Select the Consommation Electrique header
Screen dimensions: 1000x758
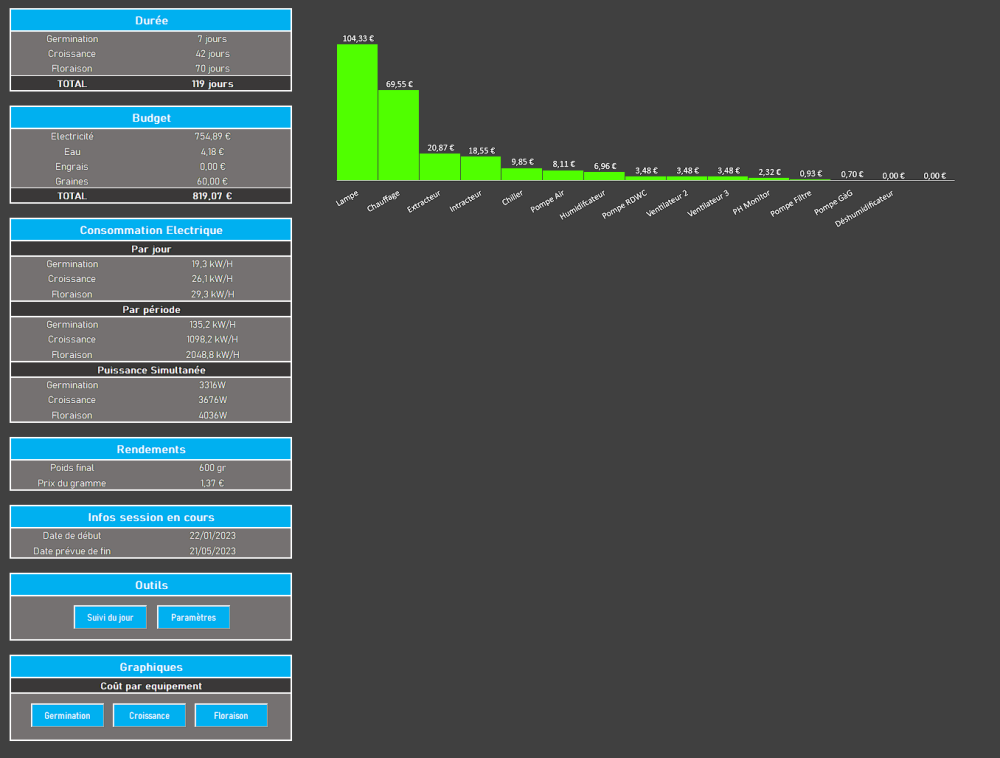point(151,230)
